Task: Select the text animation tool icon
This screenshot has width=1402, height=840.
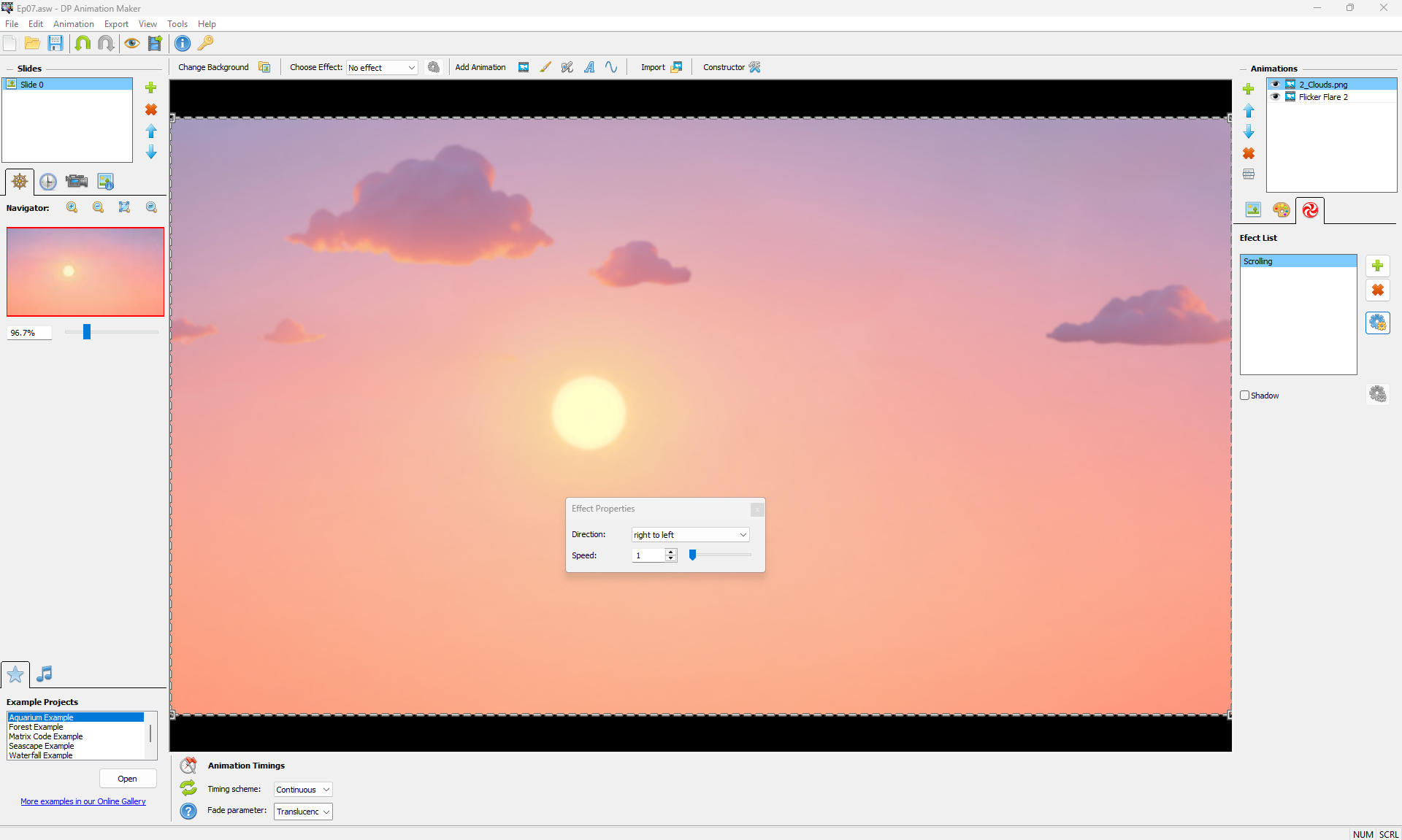Action: [x=589, y=67]
